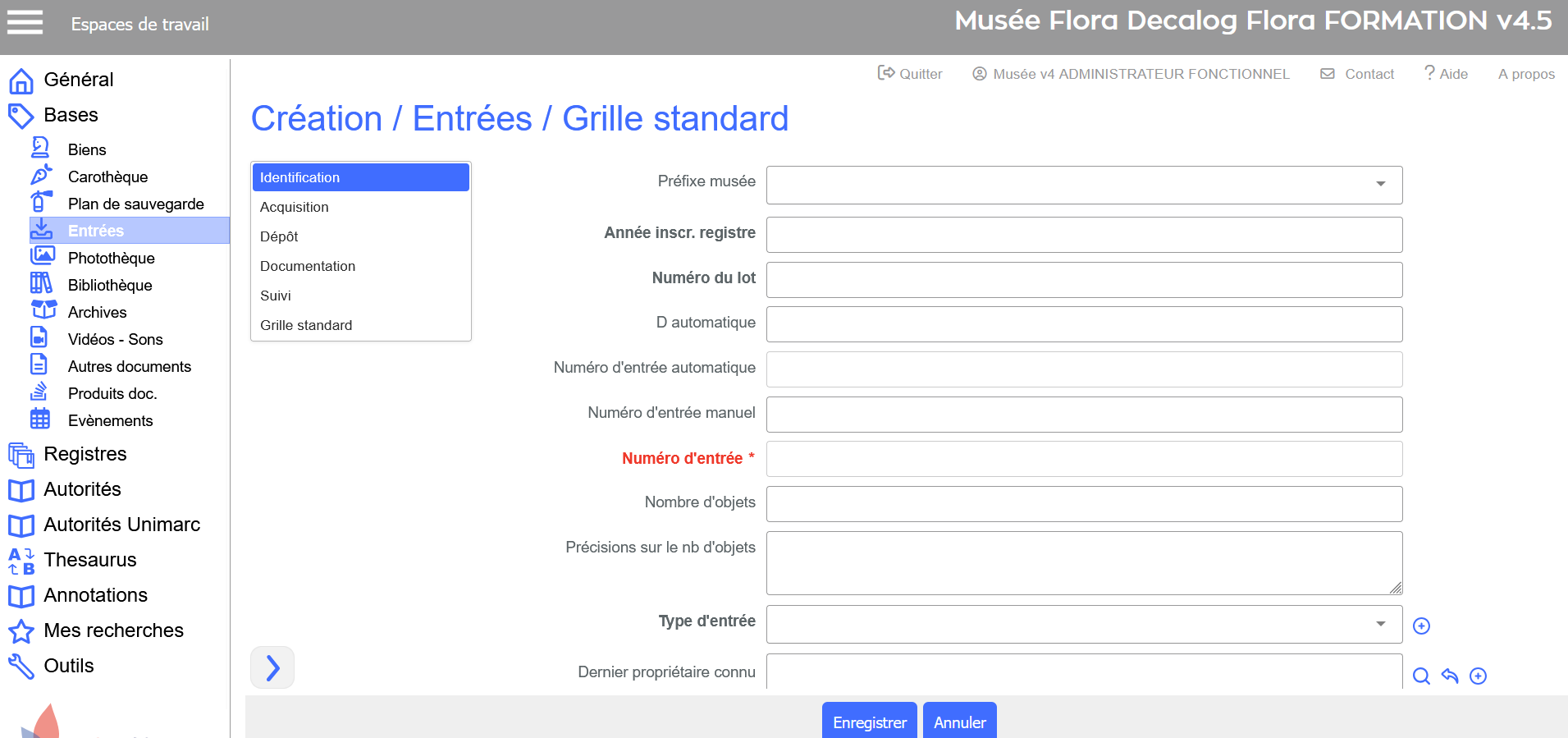
Task: Click the undo arrow beside Dernier propriétaire connu
Action: pyautogui.click(x=1450, y=676)
